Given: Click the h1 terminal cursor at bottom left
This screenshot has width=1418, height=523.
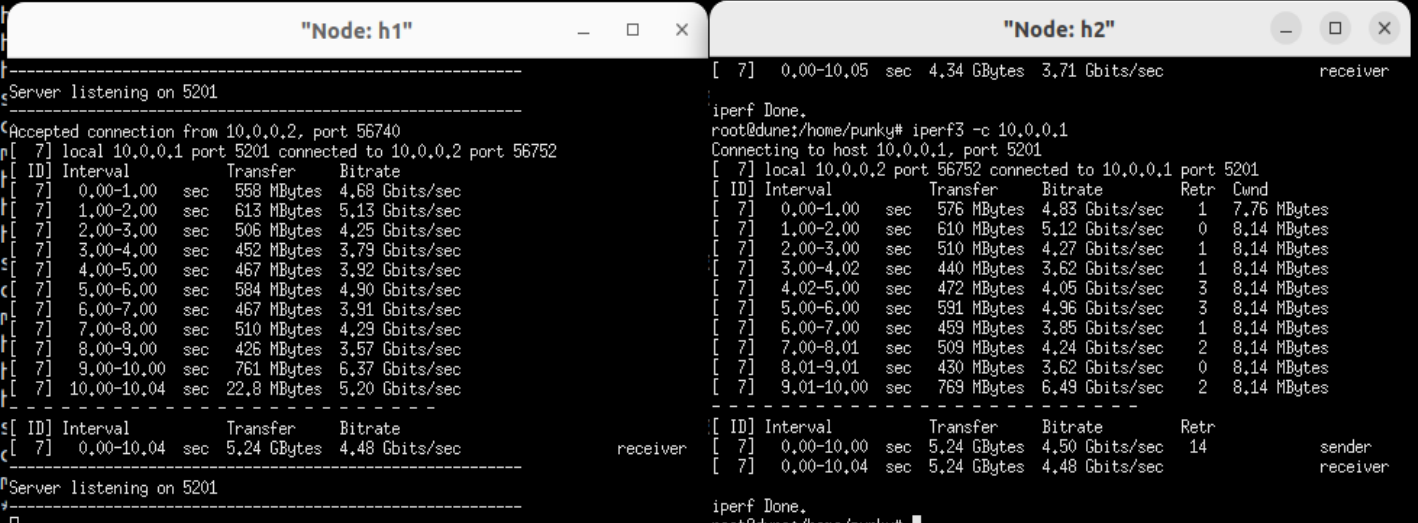Looking at the screenshot, I should pyautogui.click(x=15, y=520).
